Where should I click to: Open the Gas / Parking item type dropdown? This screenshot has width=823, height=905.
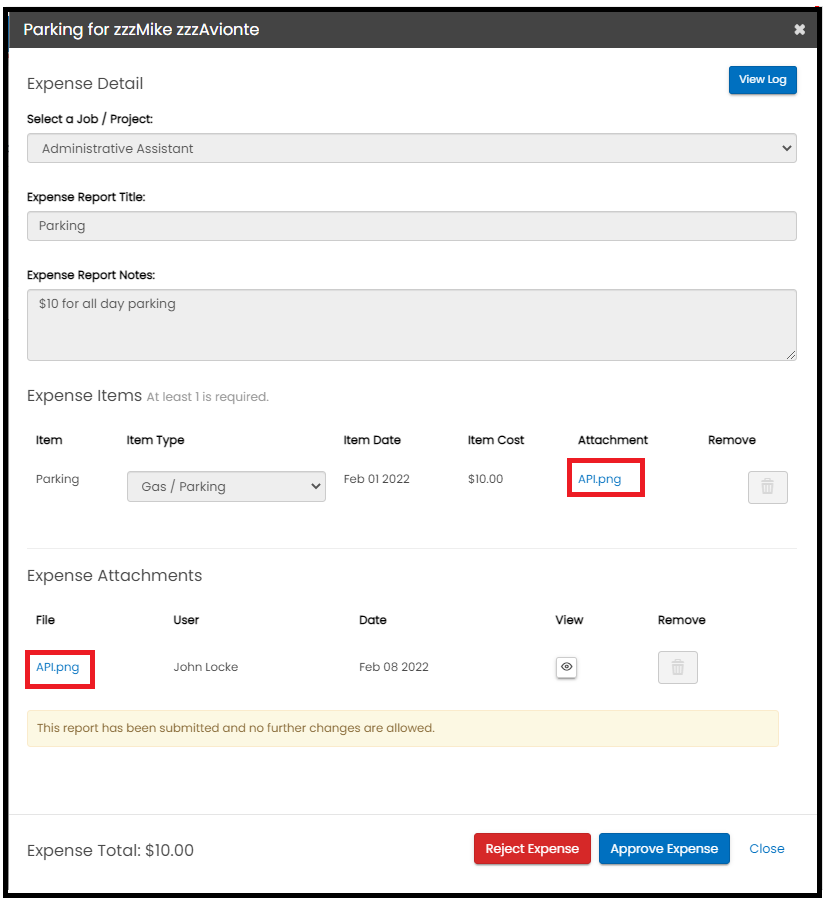(x=226, y=487)
